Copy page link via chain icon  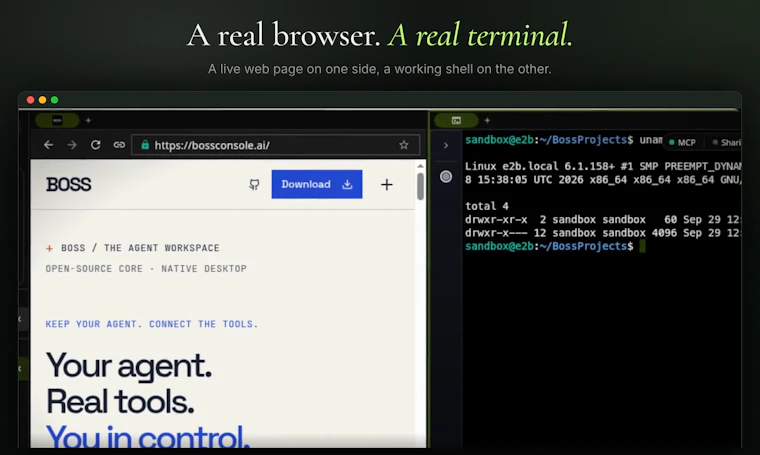119,145
